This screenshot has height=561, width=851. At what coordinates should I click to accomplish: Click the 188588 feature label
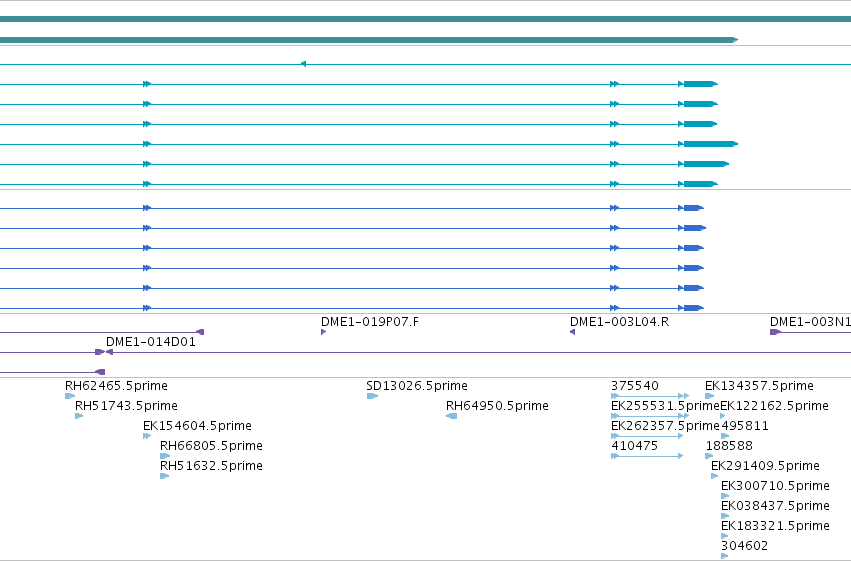pos(729,446)
